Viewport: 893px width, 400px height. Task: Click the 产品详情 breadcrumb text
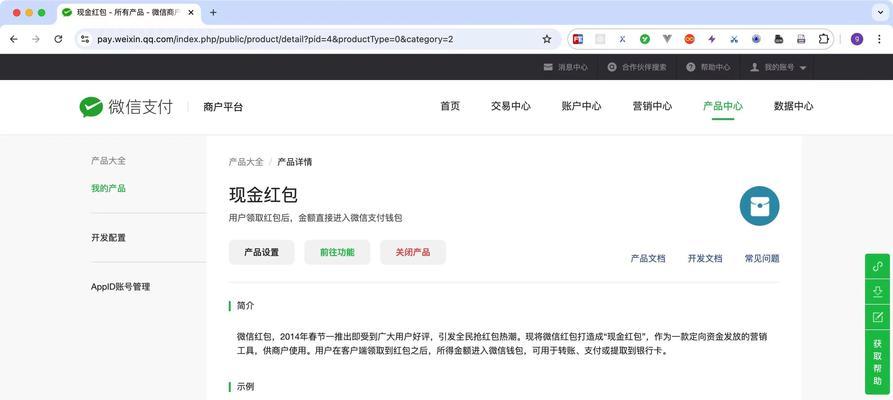point(294,162)
